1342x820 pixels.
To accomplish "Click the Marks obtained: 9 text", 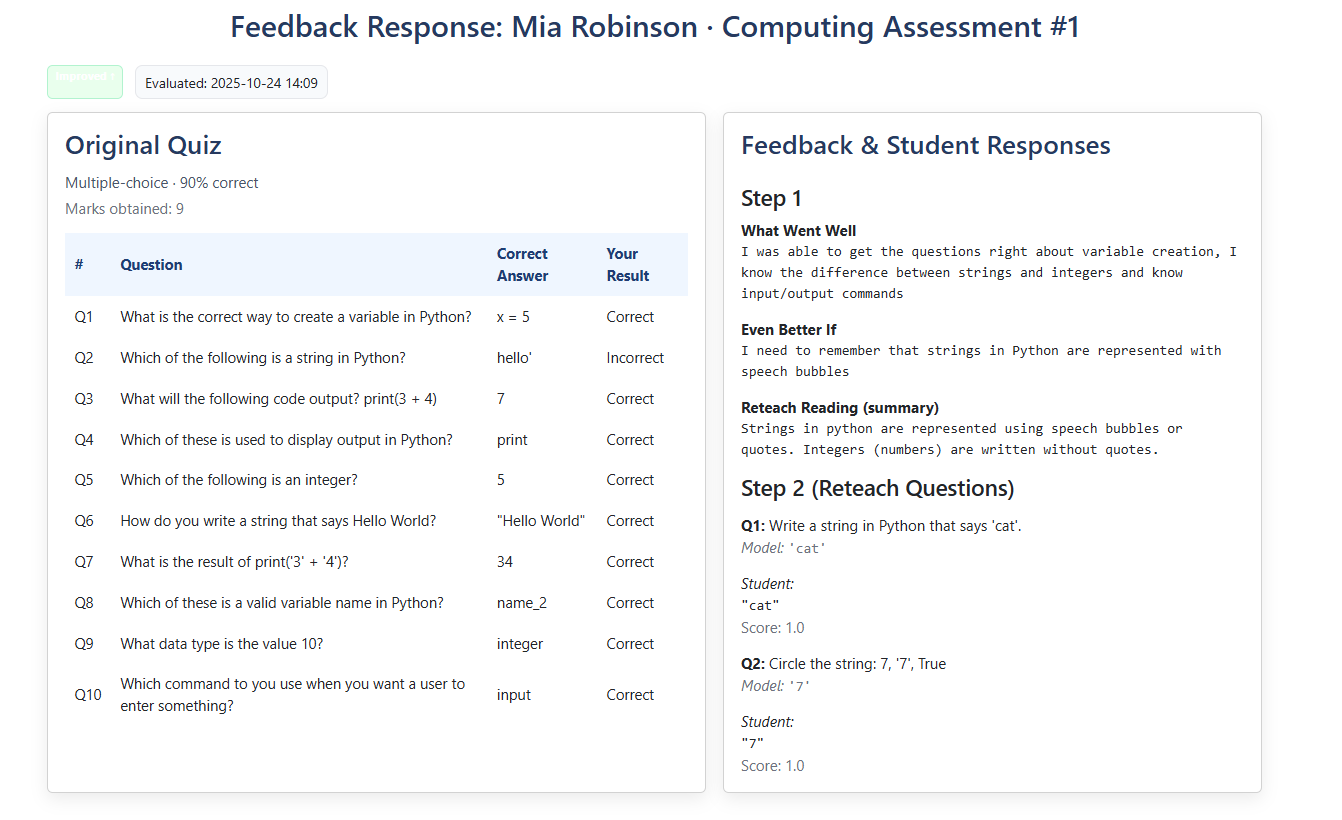I will point(124,209).
